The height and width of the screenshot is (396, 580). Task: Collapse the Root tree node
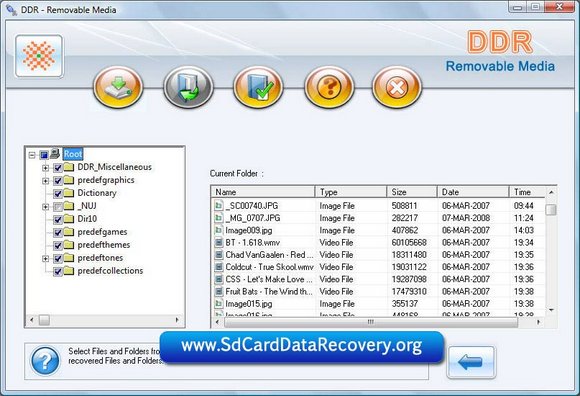click(32, 155)
